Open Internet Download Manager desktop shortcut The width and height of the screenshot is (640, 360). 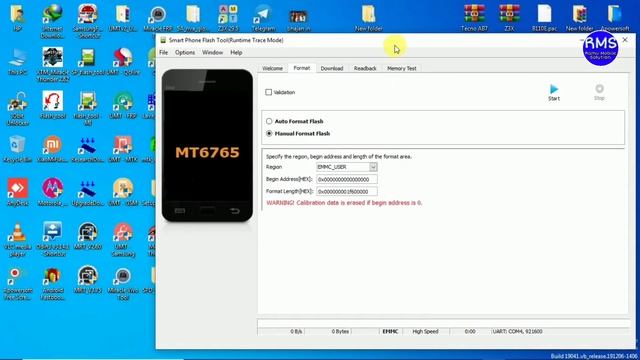[x=52, y=22]
